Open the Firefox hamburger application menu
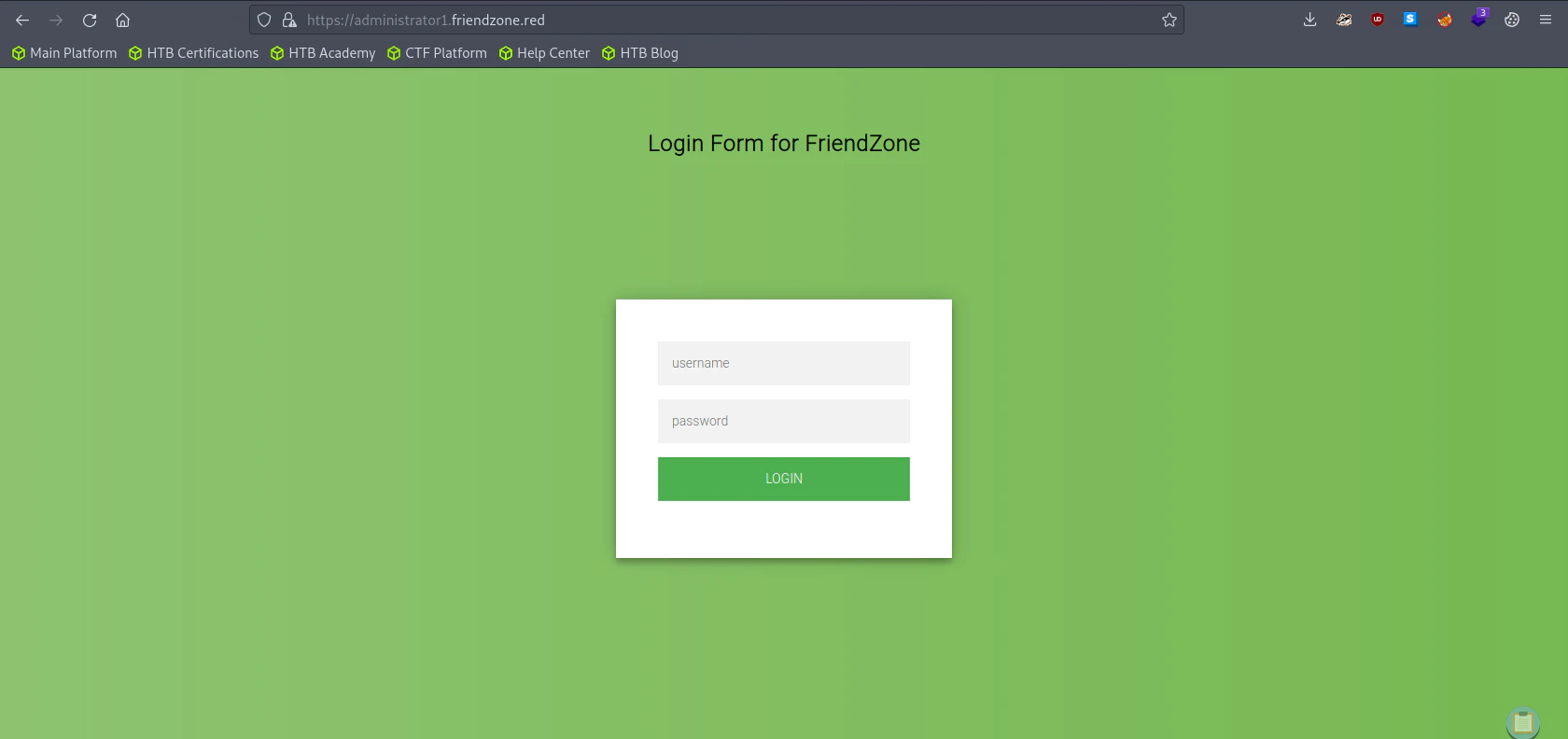Viewport: 1568px width, 739px height. point(1546,20)
